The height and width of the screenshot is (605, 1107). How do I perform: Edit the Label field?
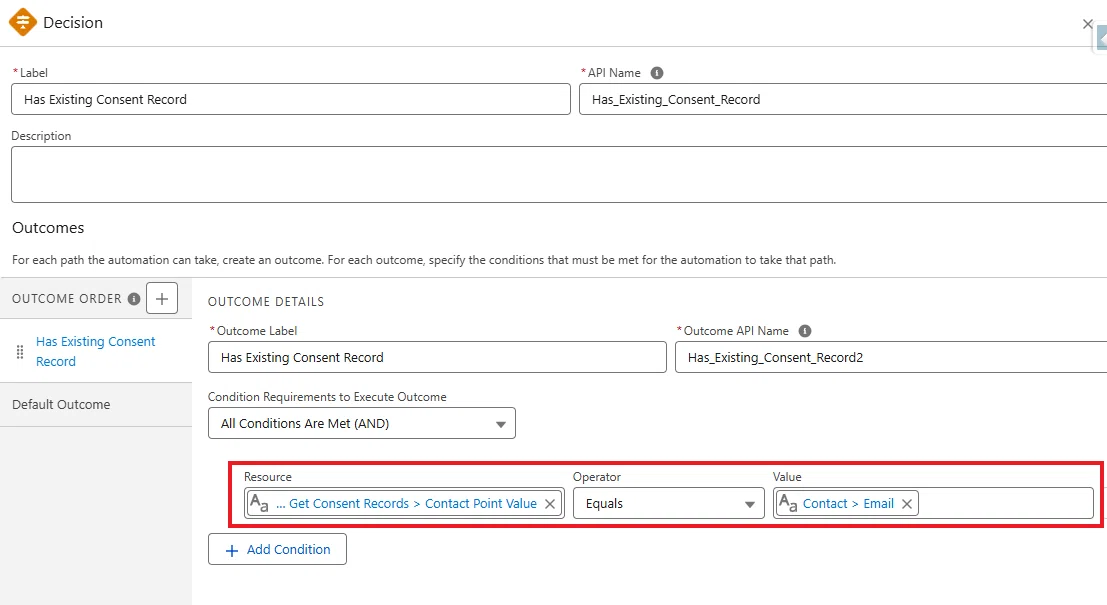tap(291, 99)
